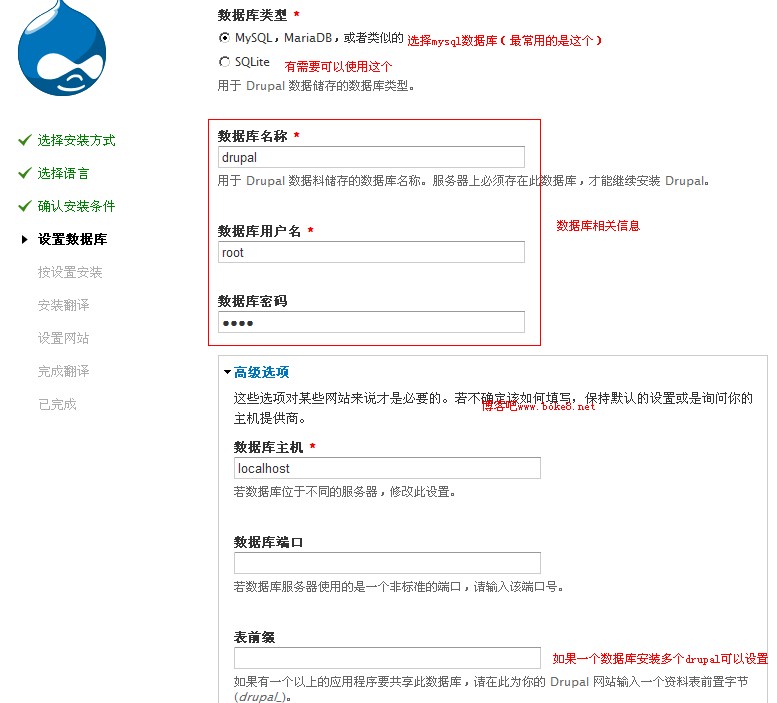The height and width of the screenshot is (703, 777).
Task: Select the SQLite radio button
Action: pyautogui.click(x=224, y=61)
